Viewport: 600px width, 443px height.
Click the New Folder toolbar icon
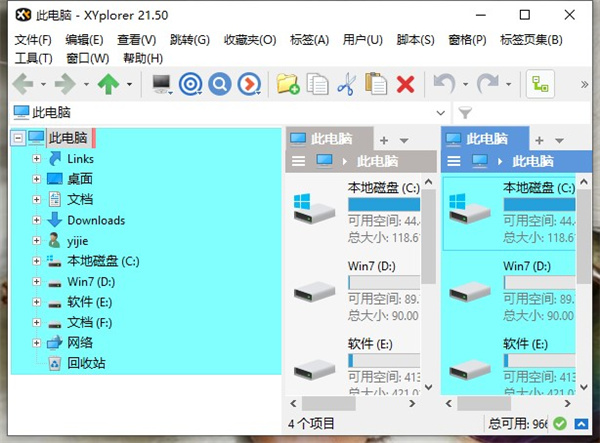(x=288, y=85)
